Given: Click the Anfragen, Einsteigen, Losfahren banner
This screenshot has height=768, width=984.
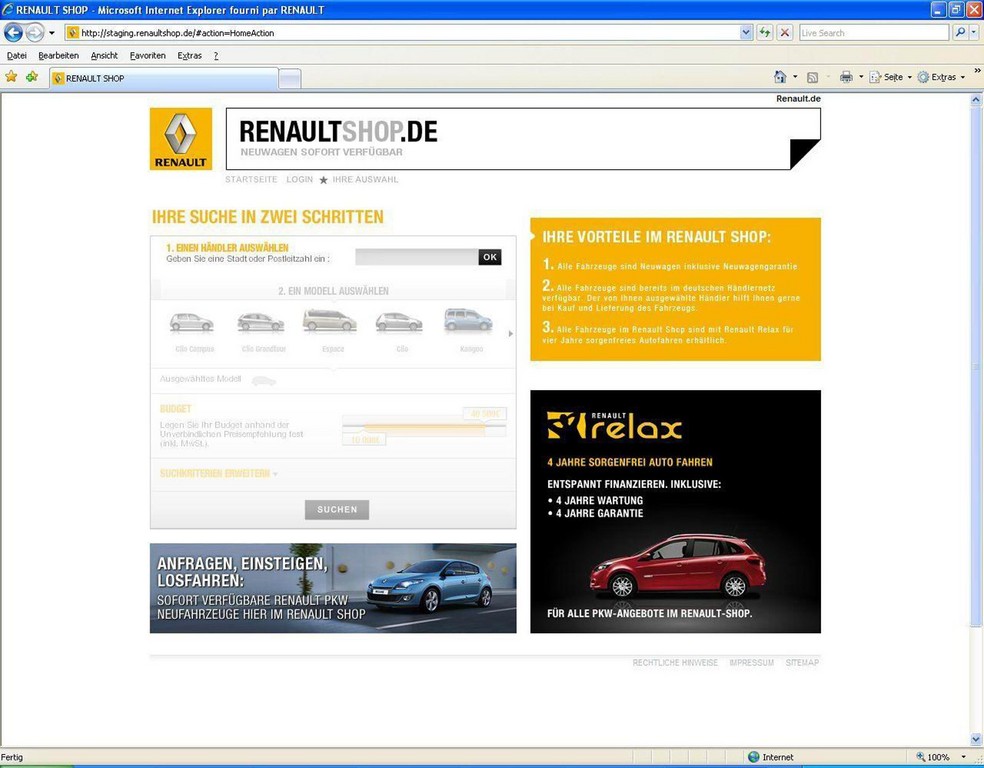Looking at the screenshot, I should click(x=333, y=588).
